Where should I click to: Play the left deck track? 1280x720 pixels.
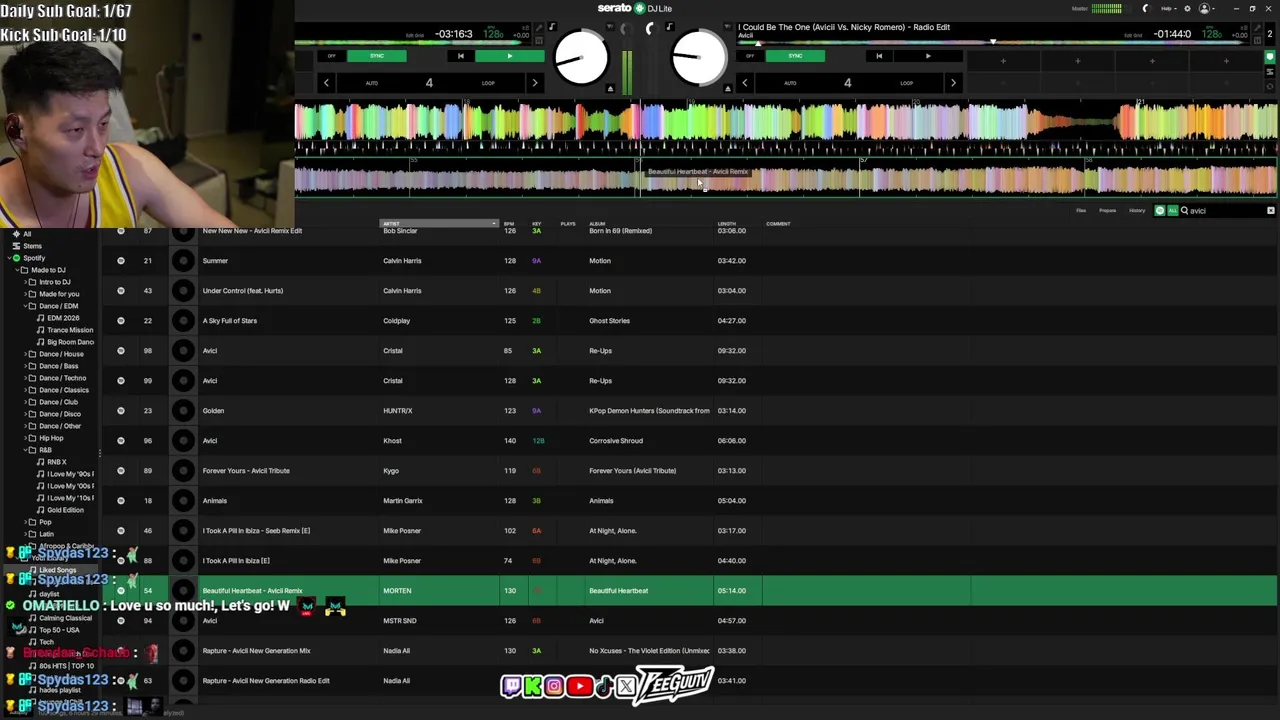pos(509,56)
